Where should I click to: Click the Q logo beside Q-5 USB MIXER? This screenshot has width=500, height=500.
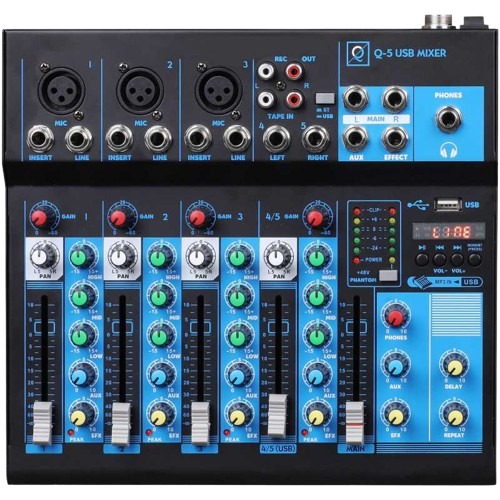[358, 53]
